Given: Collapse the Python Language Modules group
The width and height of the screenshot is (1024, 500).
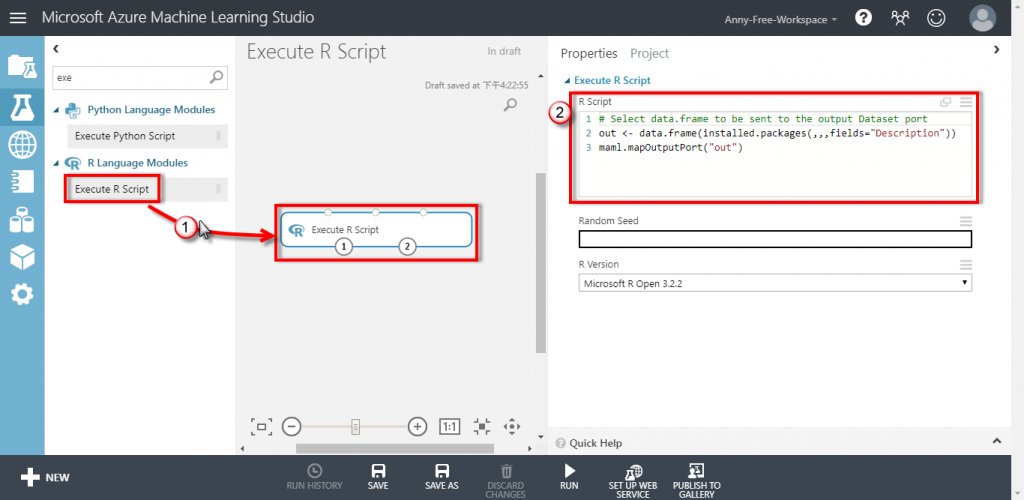Looking at the screenshot, I should [x=56, y=110].
